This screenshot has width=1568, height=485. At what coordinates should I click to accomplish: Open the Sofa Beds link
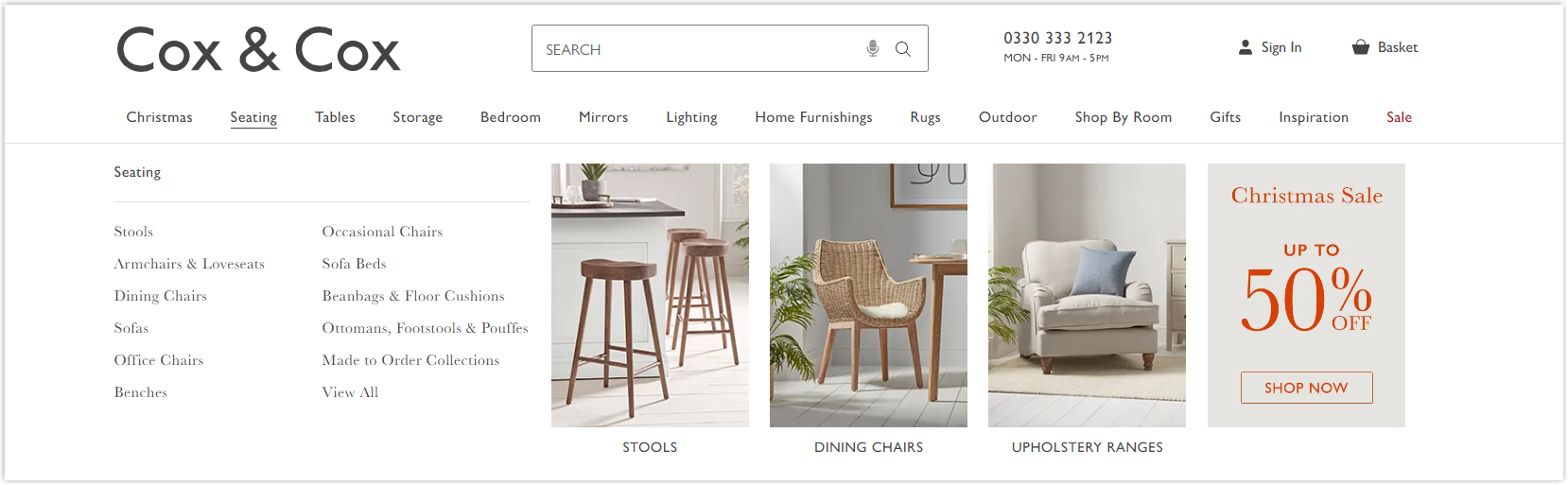[354, 264]
